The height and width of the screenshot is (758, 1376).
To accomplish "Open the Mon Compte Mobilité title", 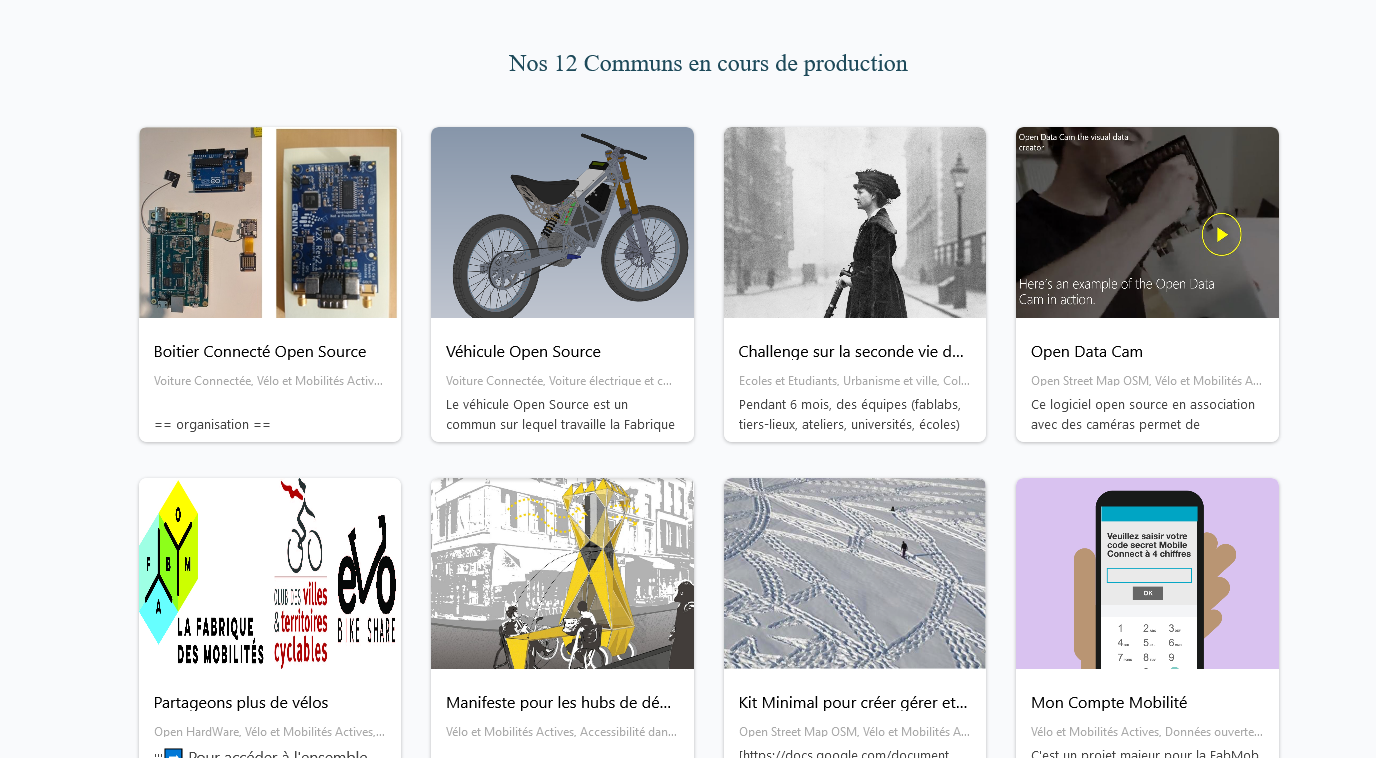I will coord(1109,703).
